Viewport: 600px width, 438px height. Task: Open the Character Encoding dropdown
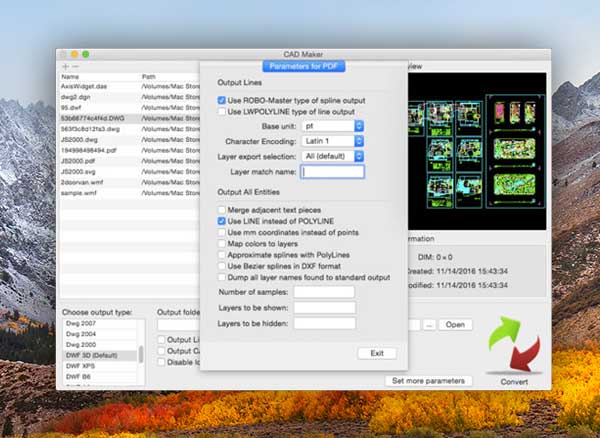click(x=333, y=141)
